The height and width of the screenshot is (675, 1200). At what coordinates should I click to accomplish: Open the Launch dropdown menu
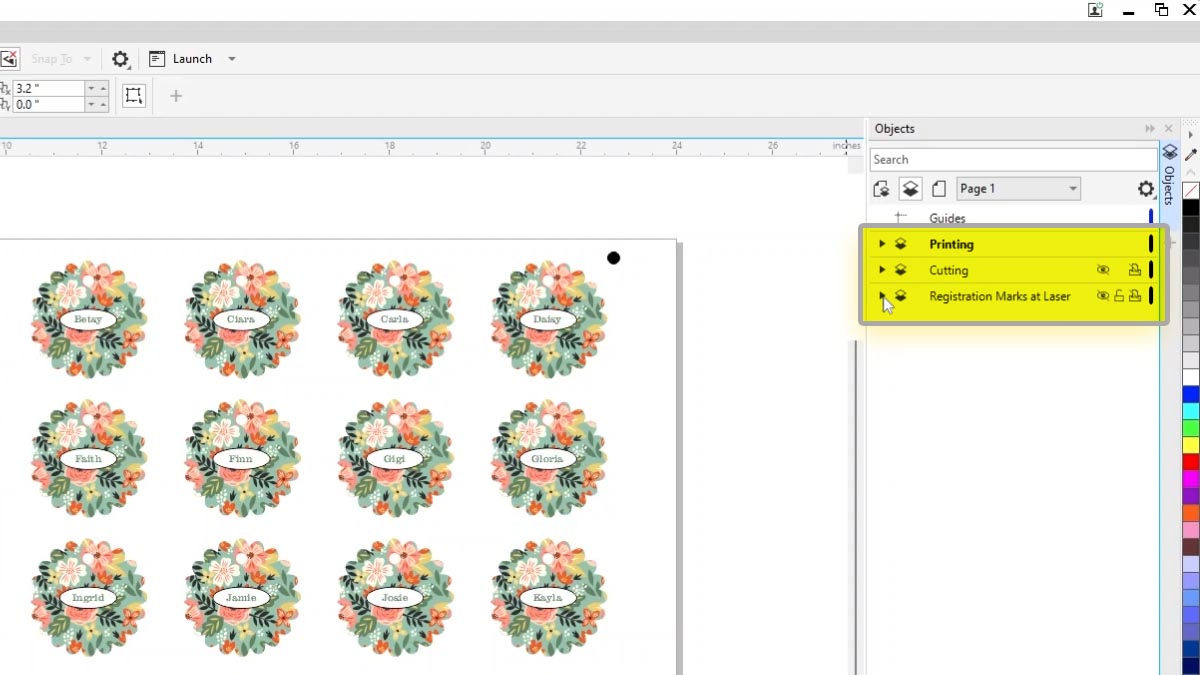click(x=232, y=59)
